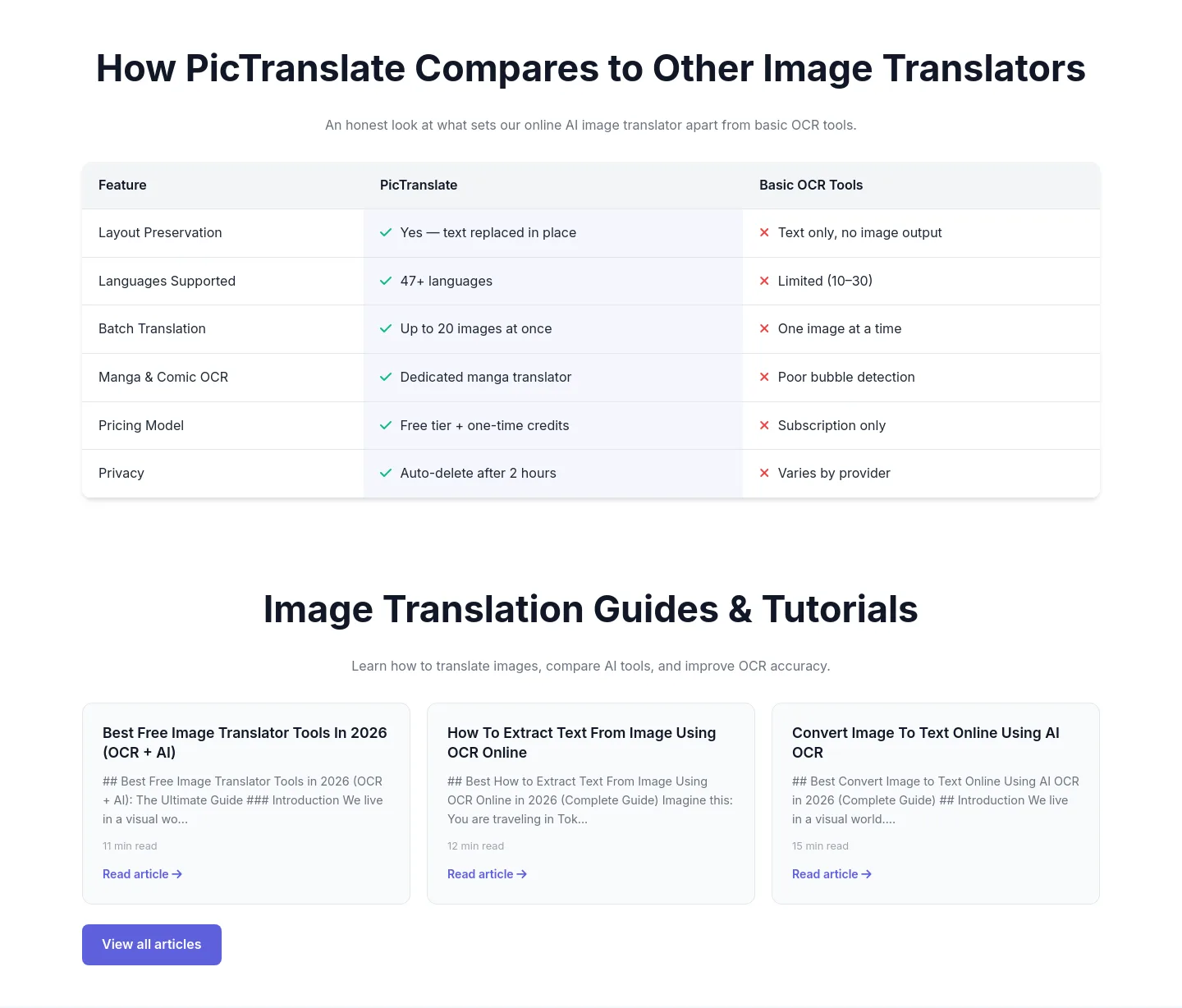Click the PicTranslate column header
The width and height of the screenshot is (1182, 1008).
coord(419,186)
